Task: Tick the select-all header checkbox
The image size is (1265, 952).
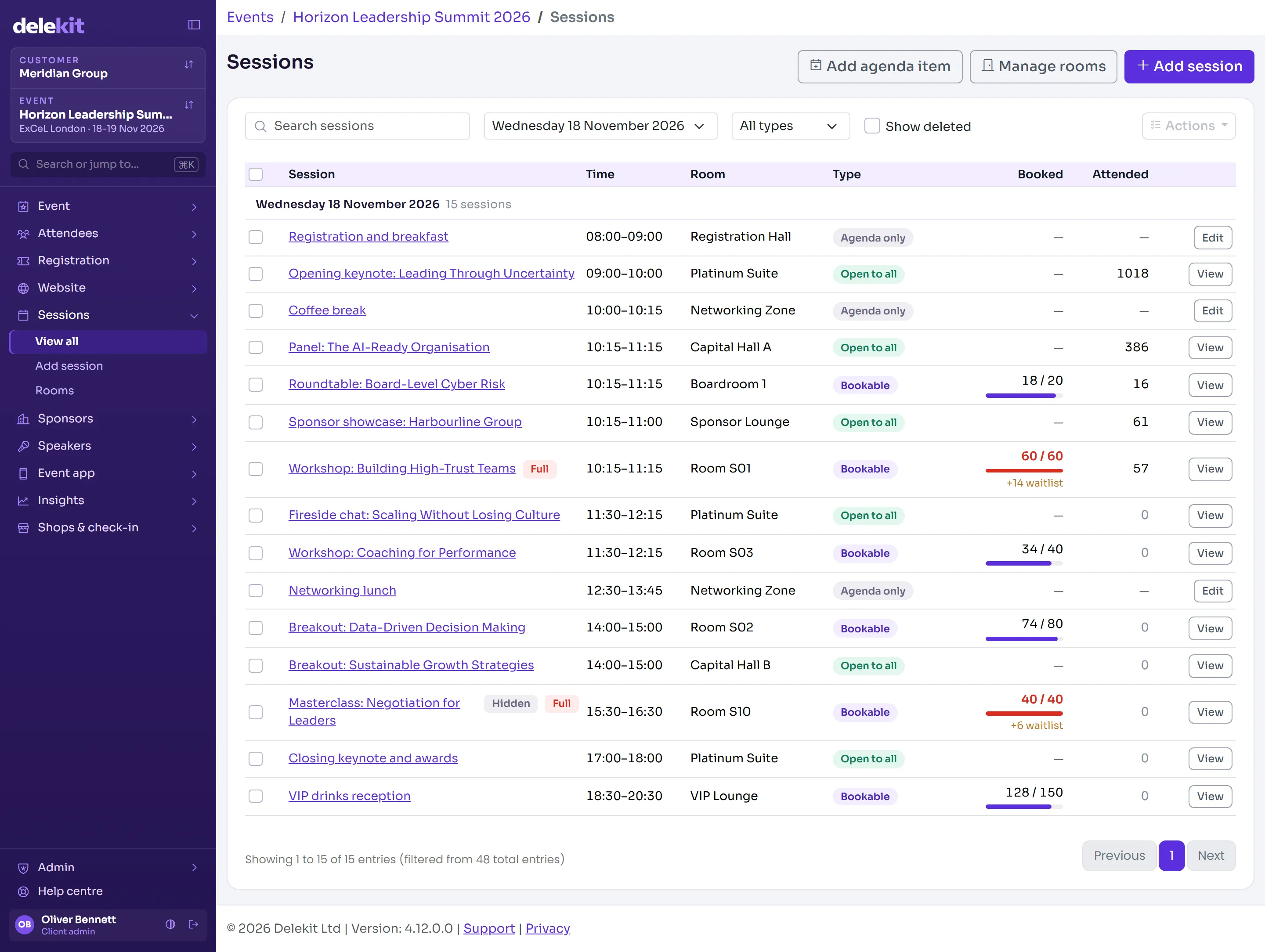Action: click(256, 174)
